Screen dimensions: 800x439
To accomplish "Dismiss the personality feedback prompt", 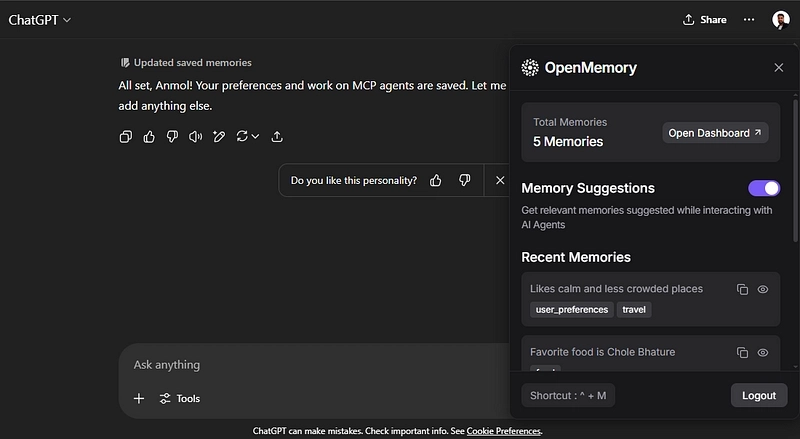I will [500, 180].
